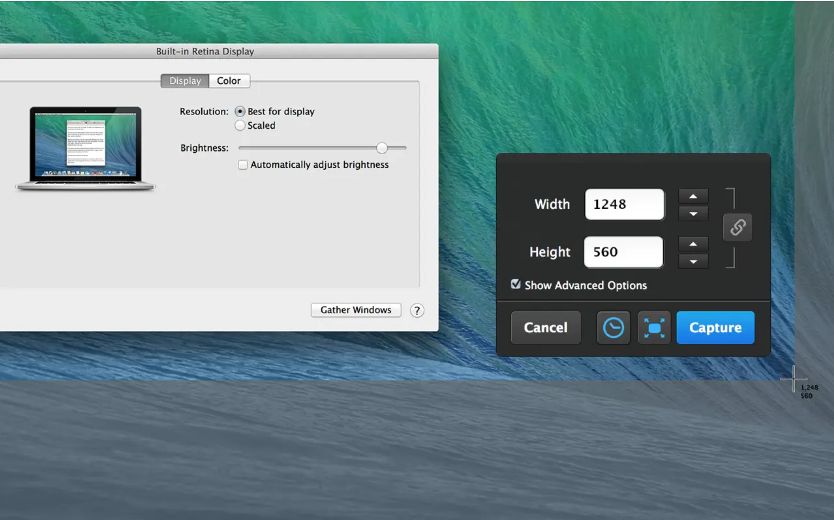Image resolution: width=834 pixels, height=520 pixels.
Task: Switch to the Color tab
Action: [x=229, y=81]
